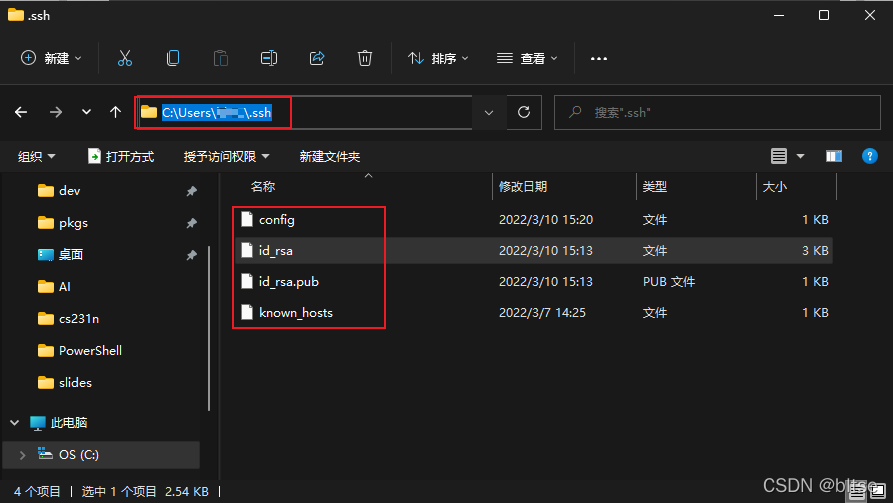Sort by 类型 column header

click(654, 186)
